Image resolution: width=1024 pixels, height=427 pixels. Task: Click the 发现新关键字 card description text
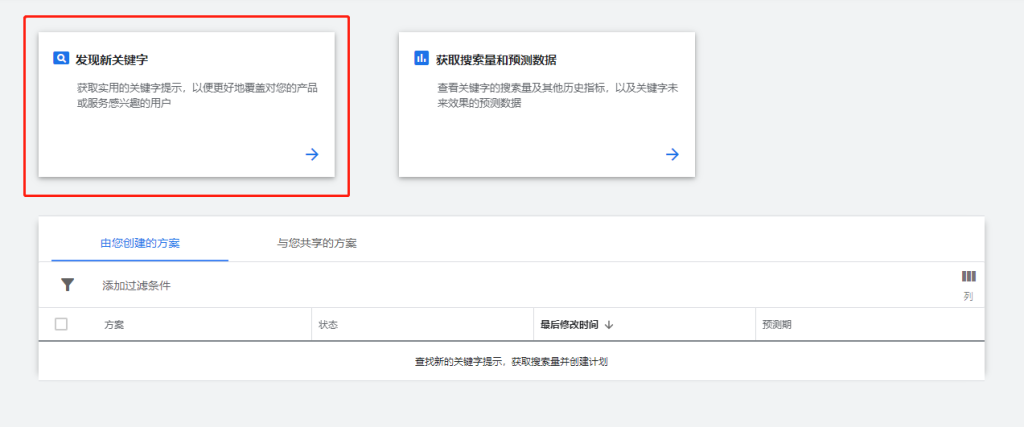click(197, 96)
